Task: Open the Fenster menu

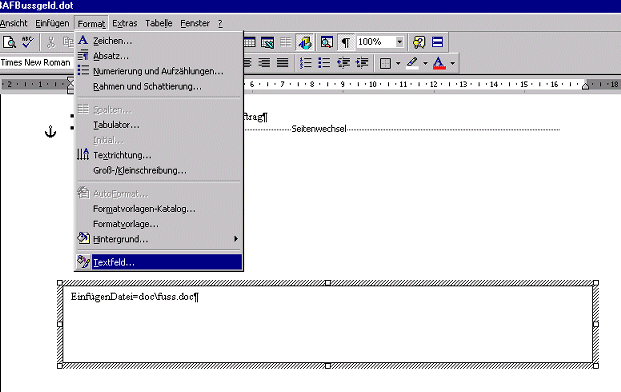Action: point(195,23)
